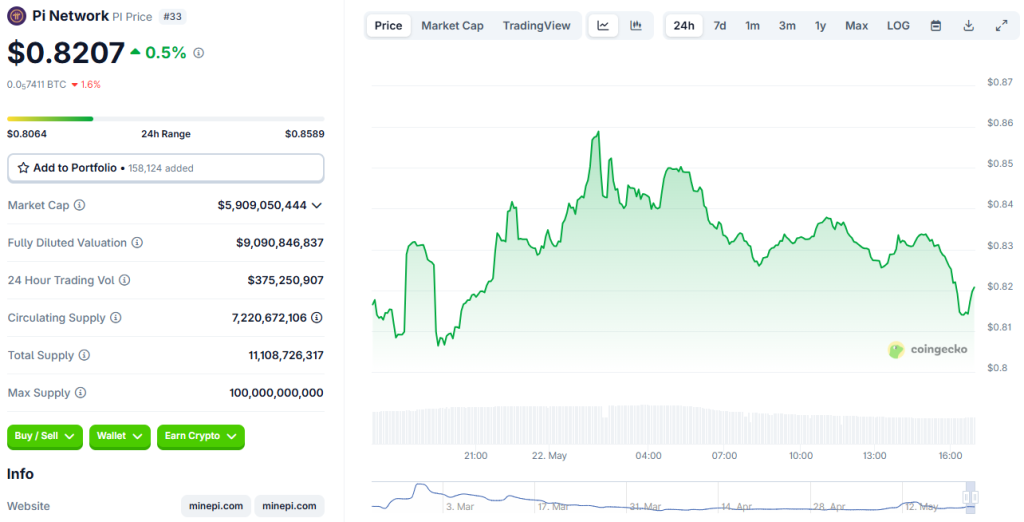Viewport: 1024px width, 522px height.
Task: Open the calendar date range picker
Action: [936, 26]
